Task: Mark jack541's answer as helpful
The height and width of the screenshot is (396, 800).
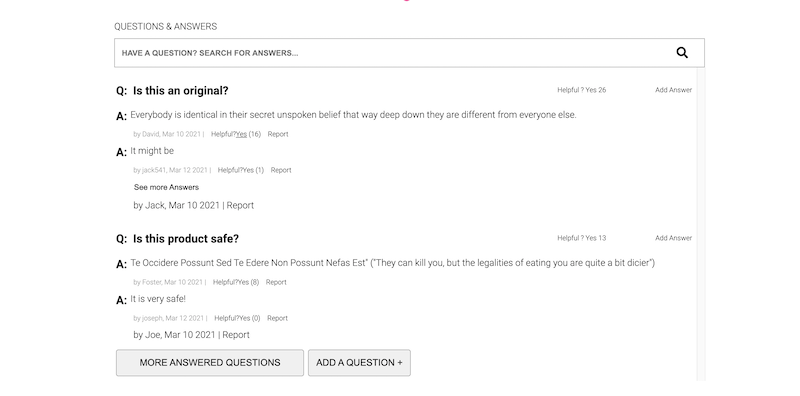Action: point(248,170)
